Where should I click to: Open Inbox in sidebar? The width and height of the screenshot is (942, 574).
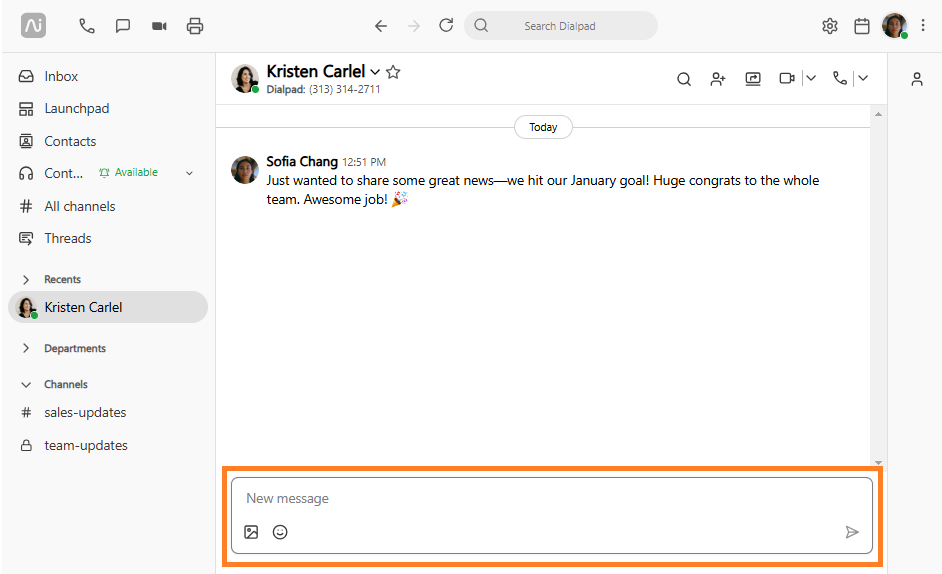[x=48, y=76]
